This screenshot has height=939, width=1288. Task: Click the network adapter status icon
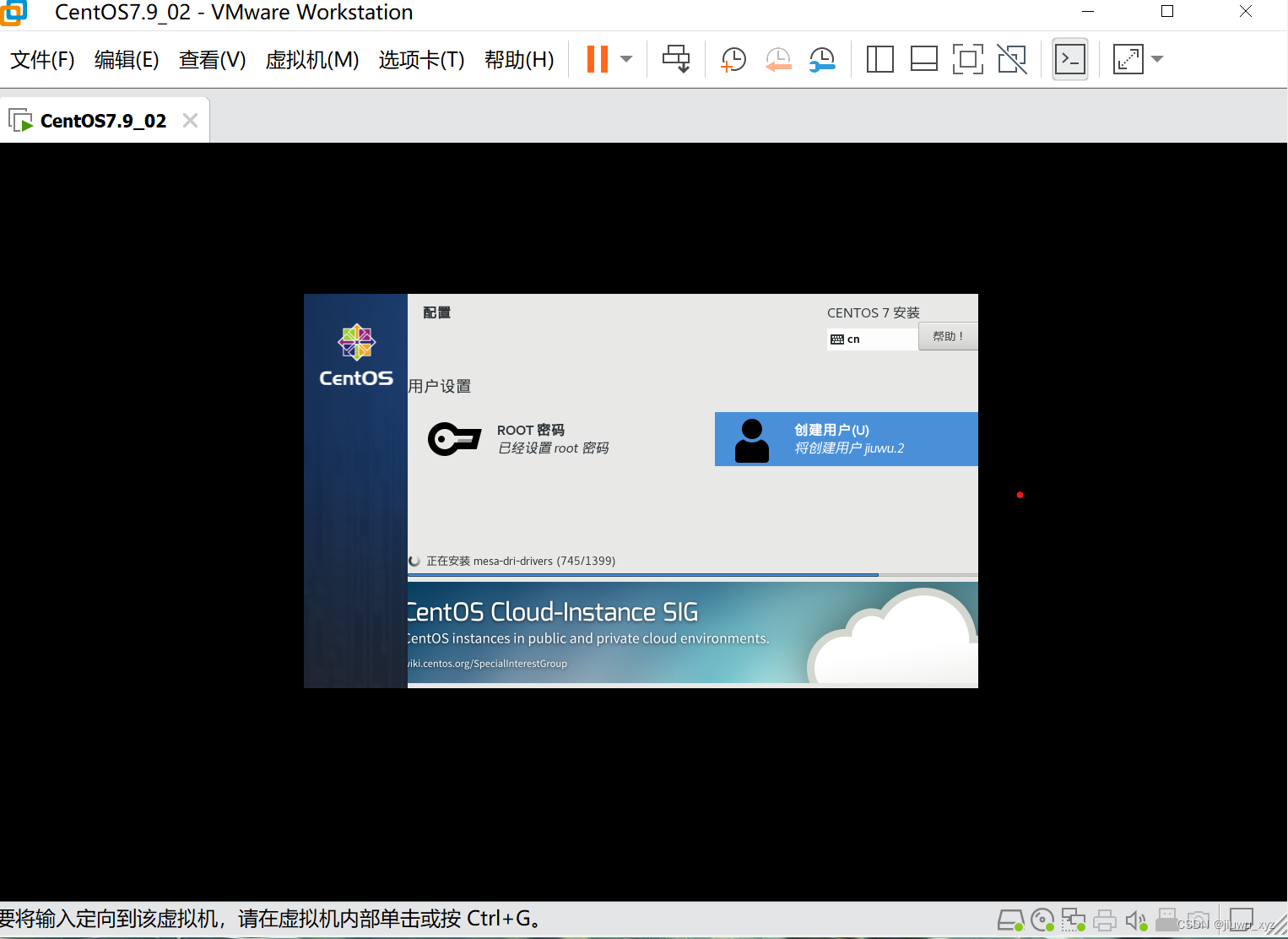(x=1074, y=920)
